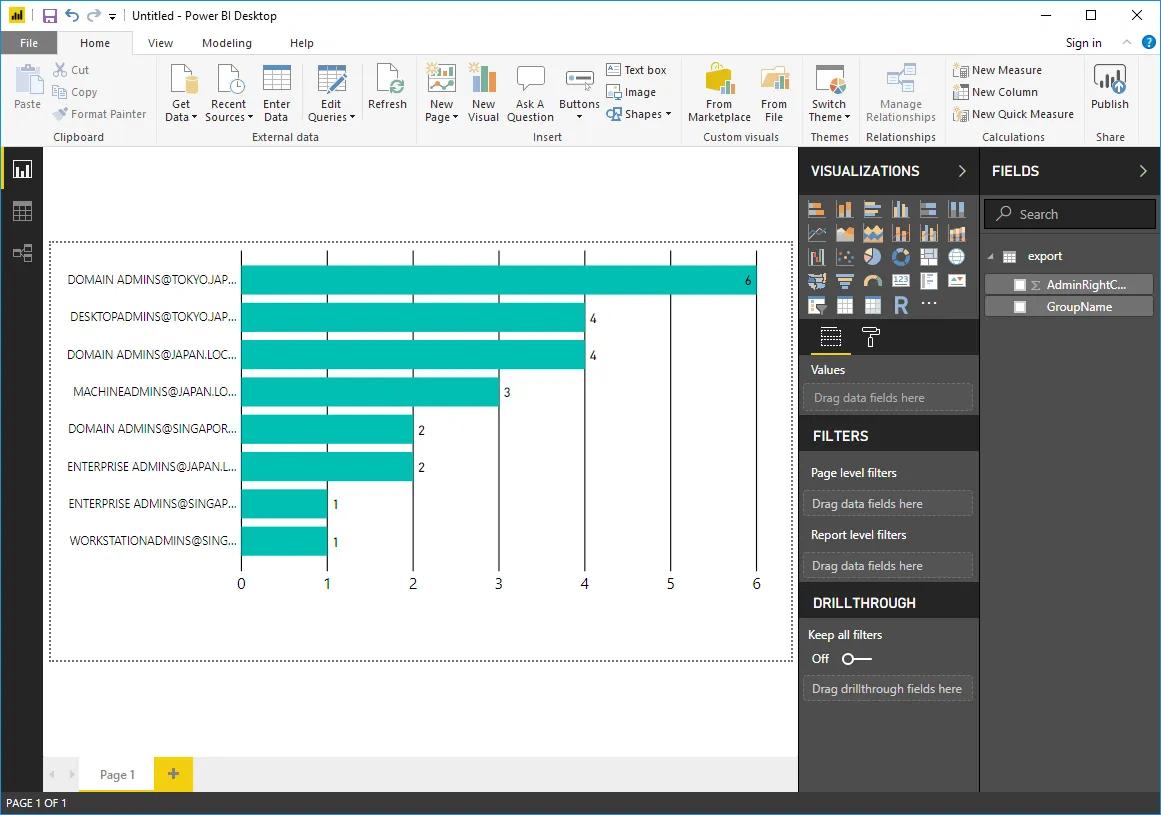Select the Clustered column chart visualization
1161x815 pixels.
tap(900, 209)
